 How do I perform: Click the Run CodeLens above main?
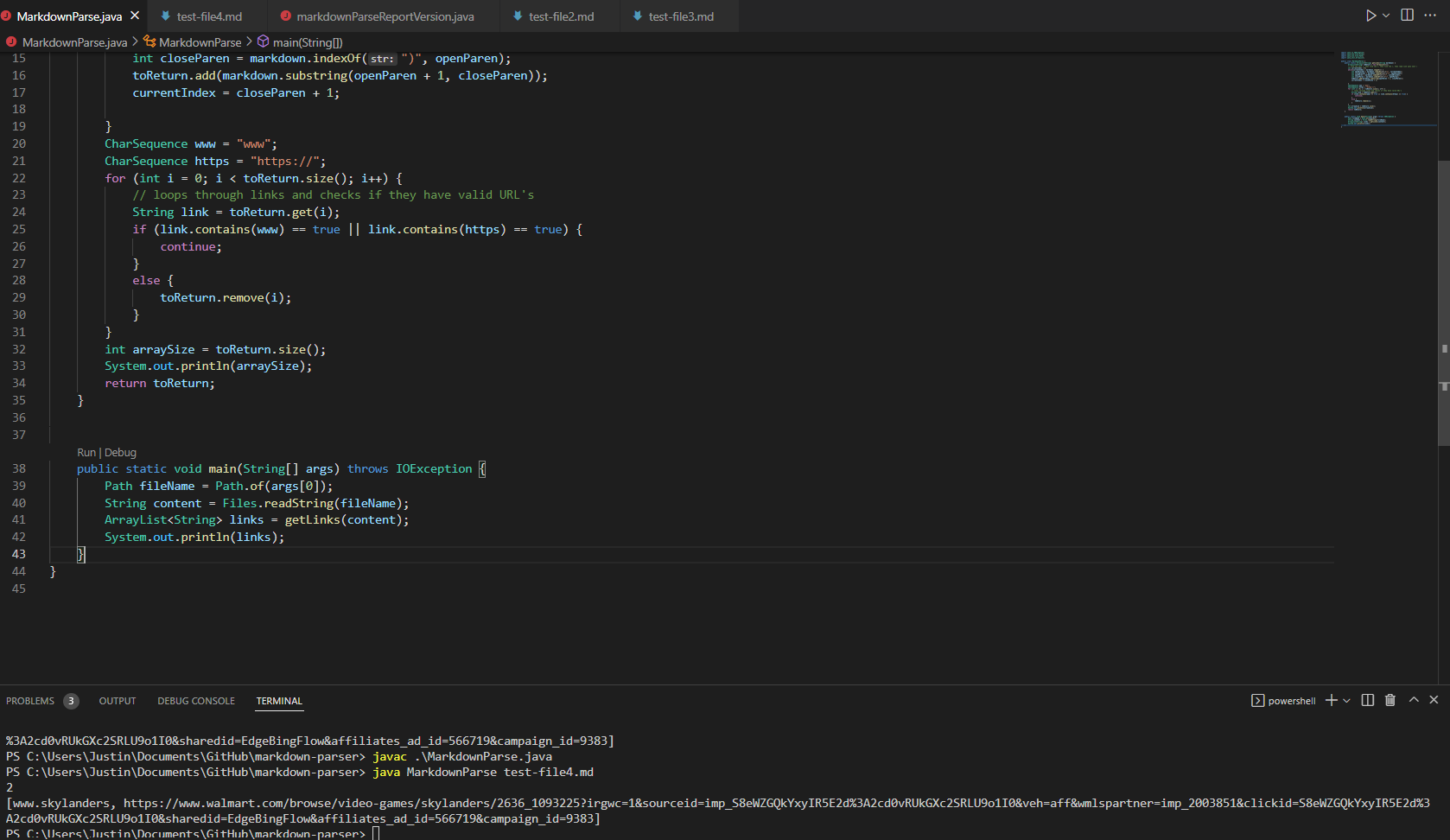(x=86, y=453)
